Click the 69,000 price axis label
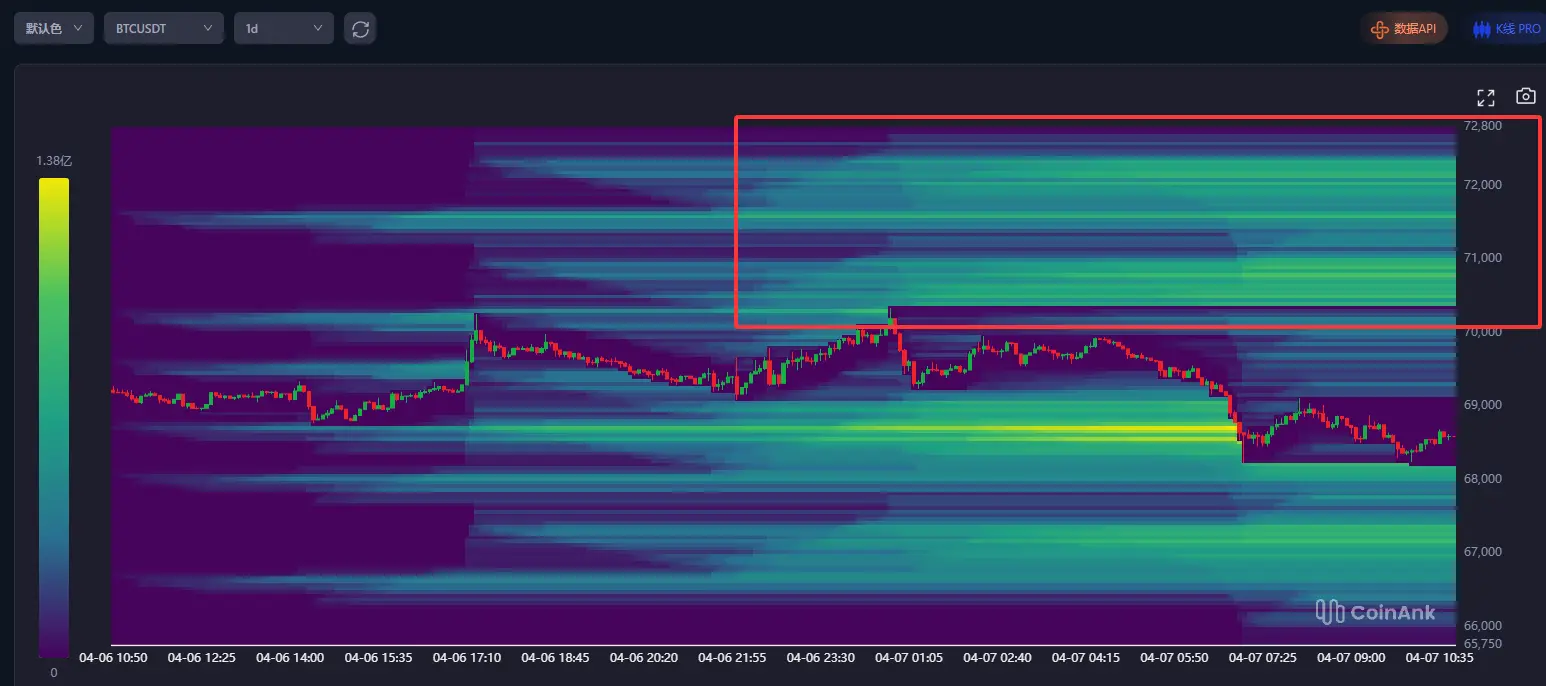1546x686 pixels. [1482, 405]
